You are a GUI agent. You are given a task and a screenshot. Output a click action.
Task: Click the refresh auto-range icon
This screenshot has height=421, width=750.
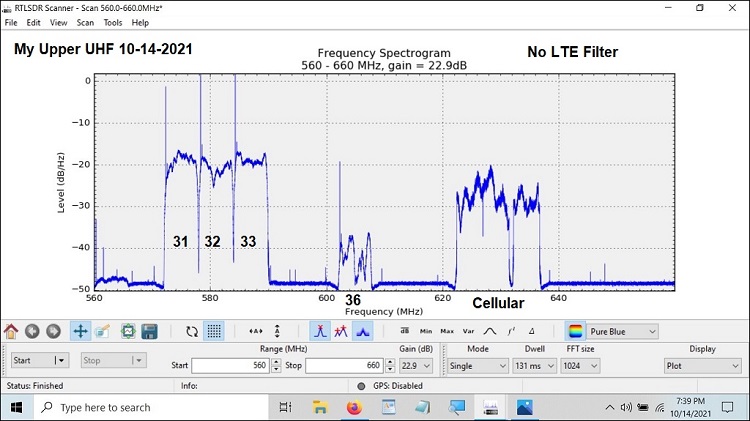click(191, 331)
